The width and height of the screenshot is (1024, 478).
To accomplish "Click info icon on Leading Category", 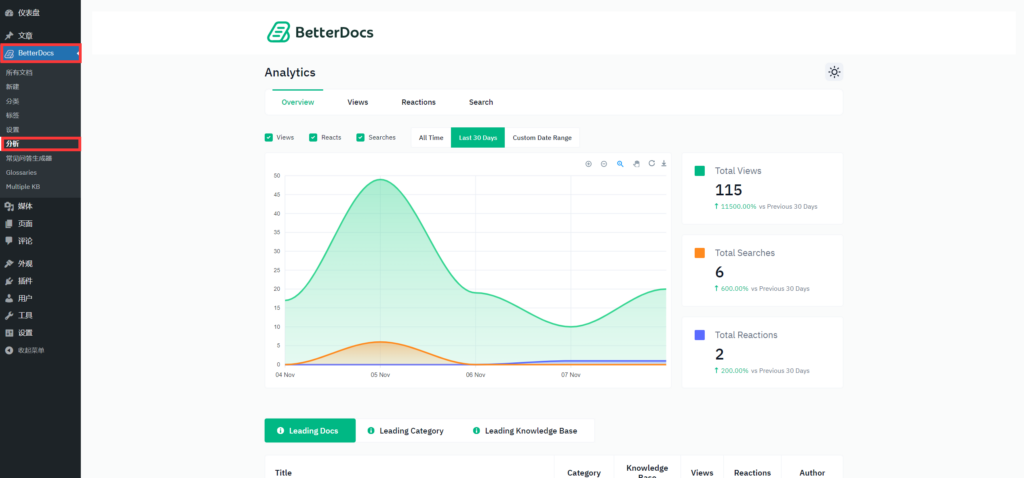I will tap(371, 431).
